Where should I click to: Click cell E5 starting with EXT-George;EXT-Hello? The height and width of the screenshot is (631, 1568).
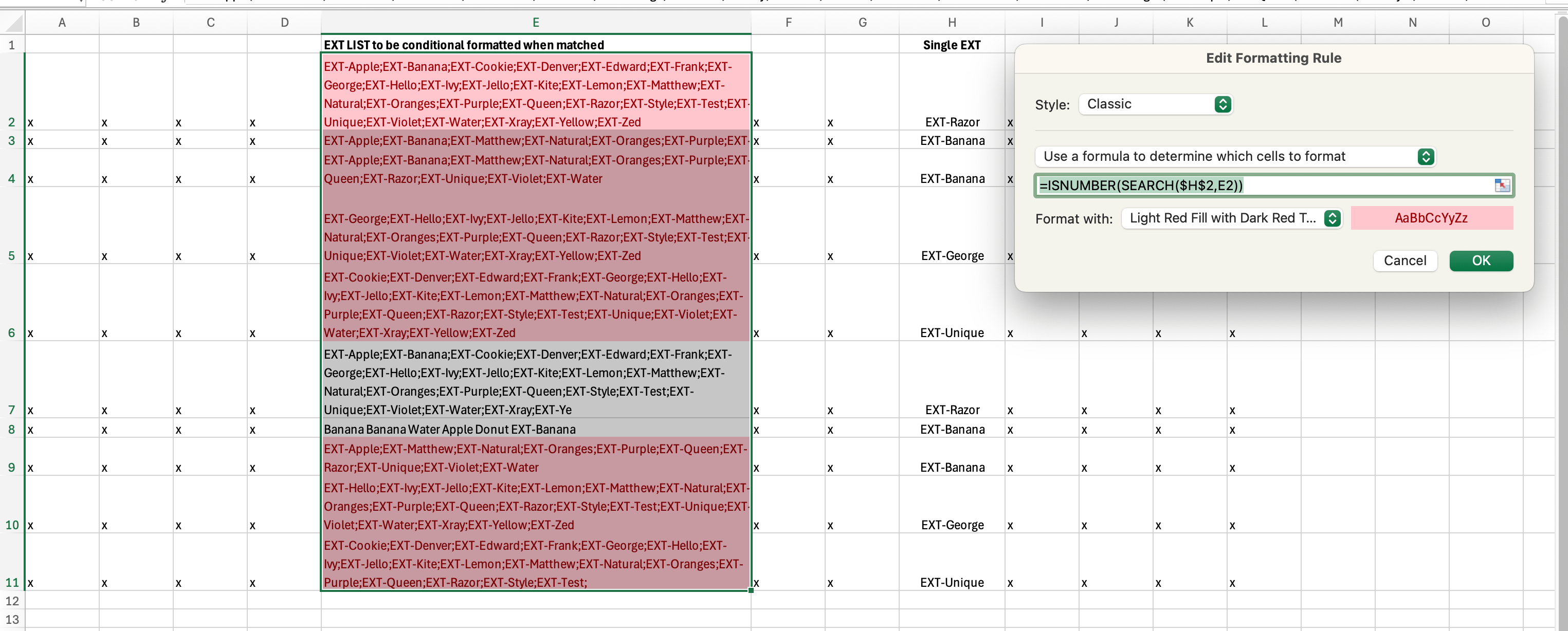[536, 225]
